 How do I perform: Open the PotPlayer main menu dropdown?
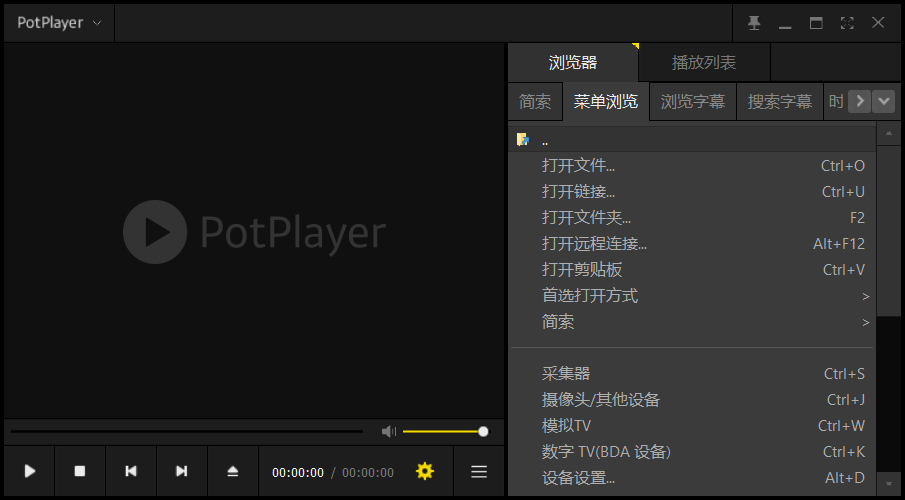pyautogui.click(x=59, y=23)
